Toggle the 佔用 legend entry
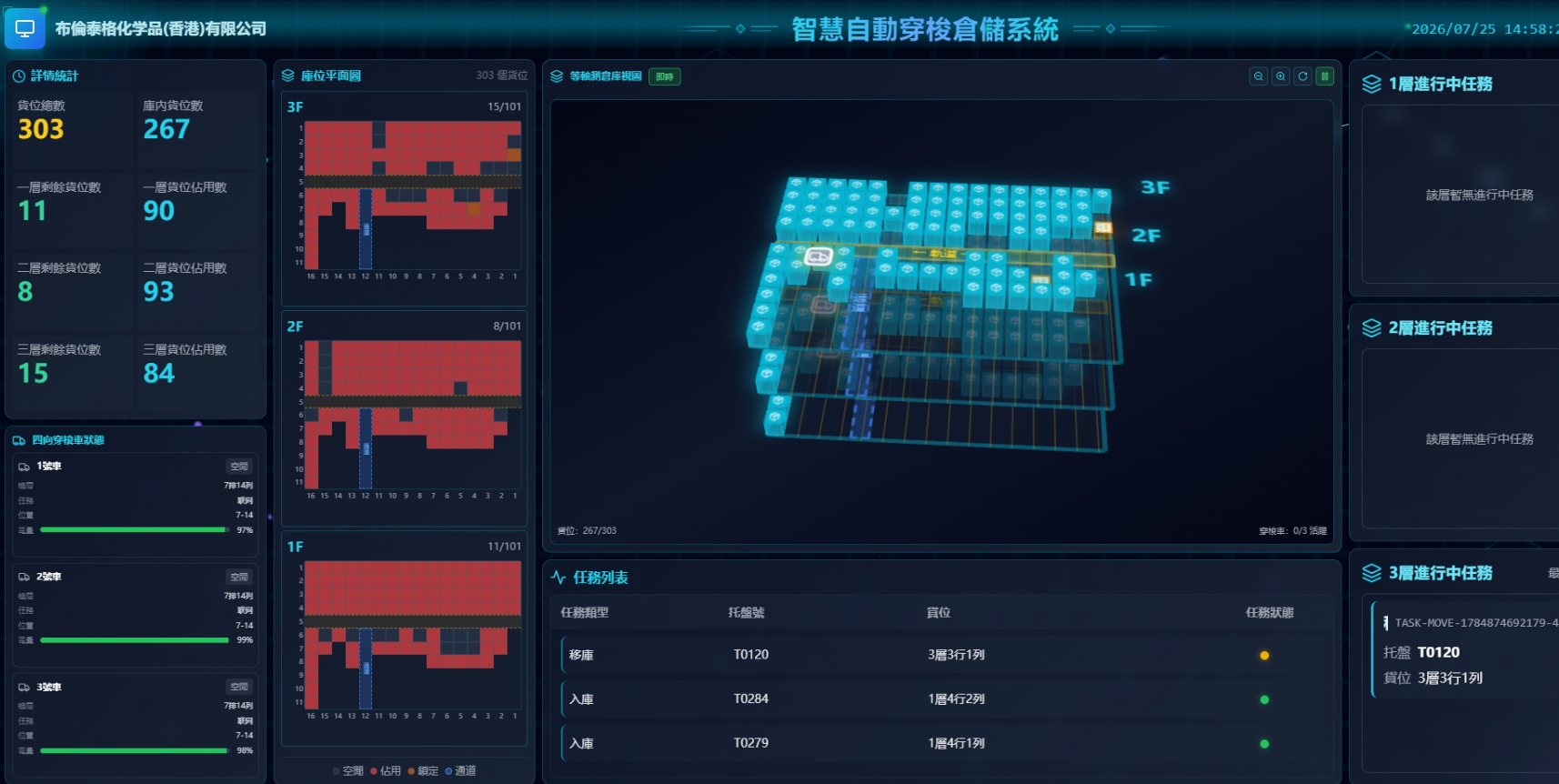This screenshot has width=1559, height=784. point(386,770)
